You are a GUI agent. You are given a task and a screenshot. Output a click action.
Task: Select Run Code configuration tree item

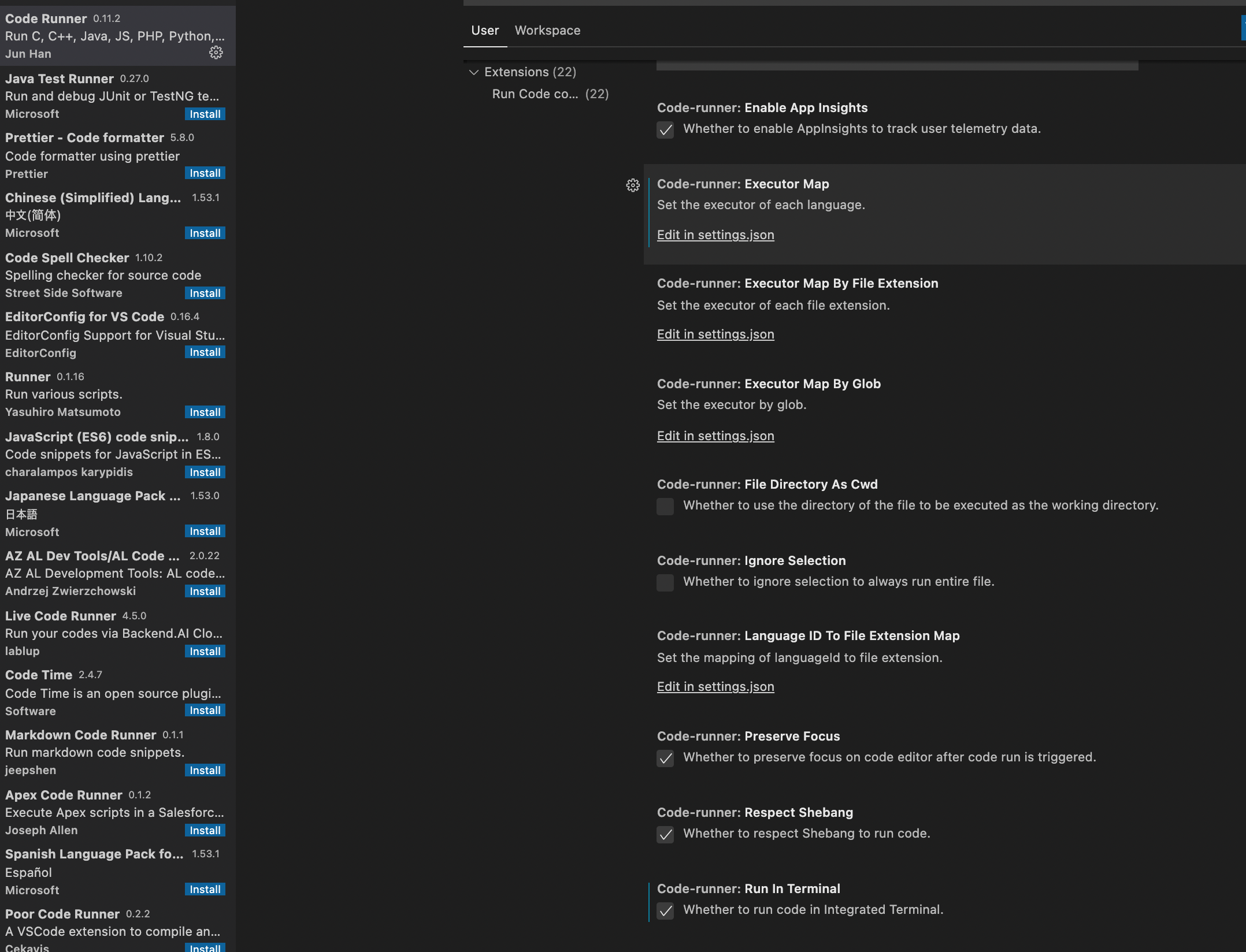[x=550, y=94]
